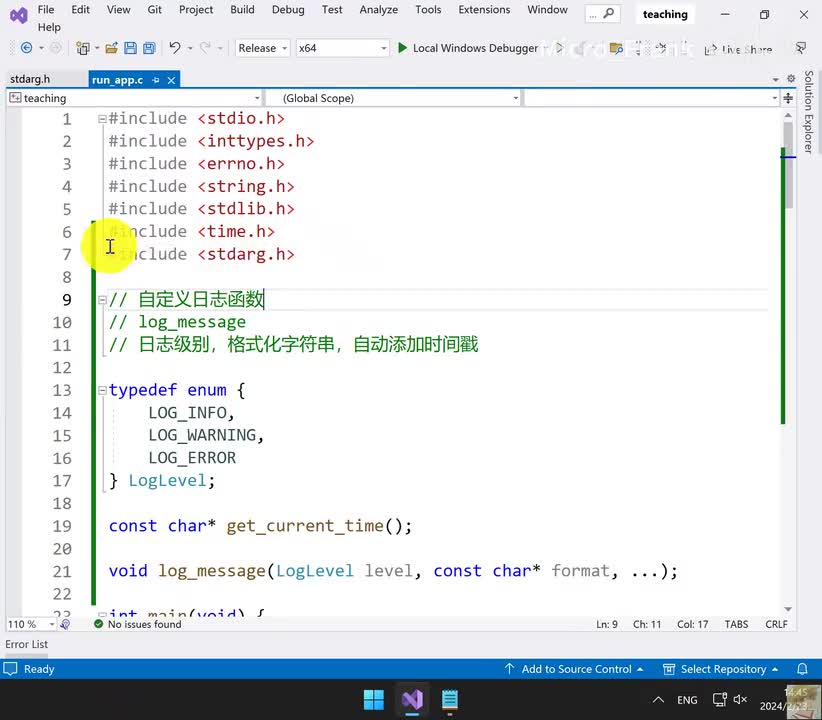Click the Ready status feedback icon
Image resolution: width=822 pixels, height=720 pixels.
point(10,669)
